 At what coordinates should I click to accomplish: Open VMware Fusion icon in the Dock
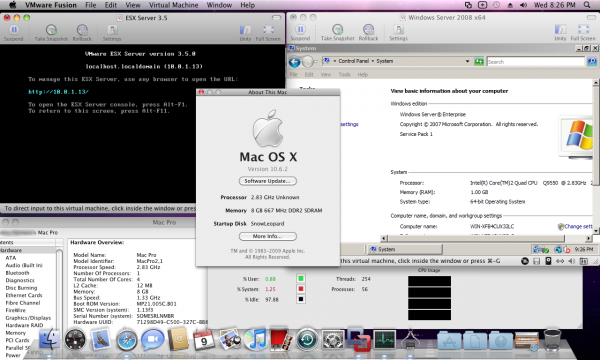click(359, 339)
